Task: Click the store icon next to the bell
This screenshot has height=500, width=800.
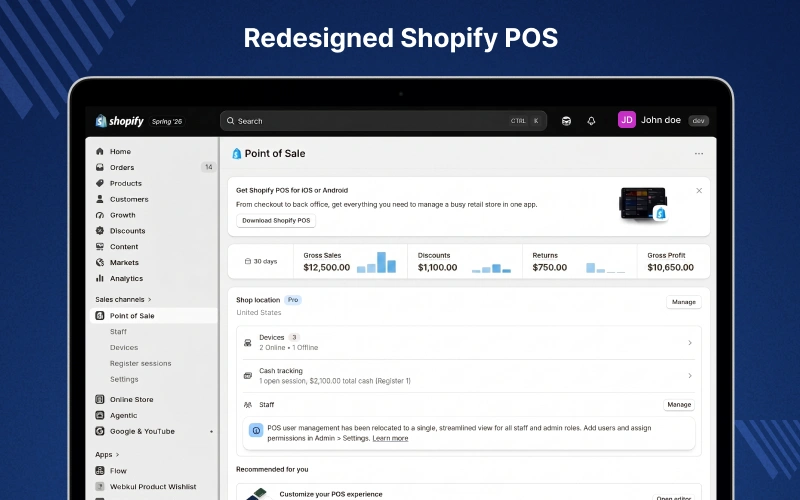Action: pyautogui.click(x=566, y=121)
